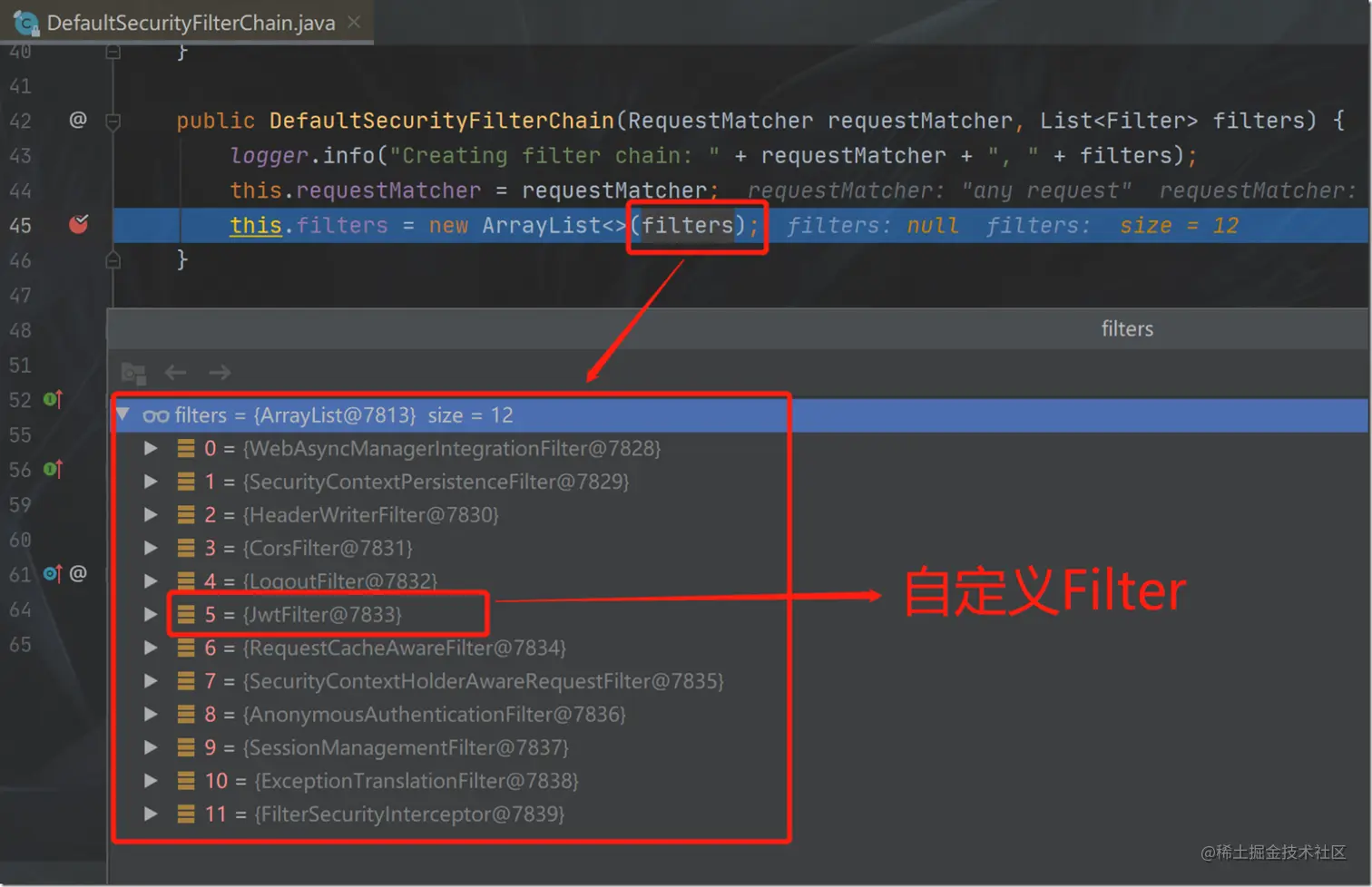
Task: Click the filters popup title bar
Action: click(738, 328)
